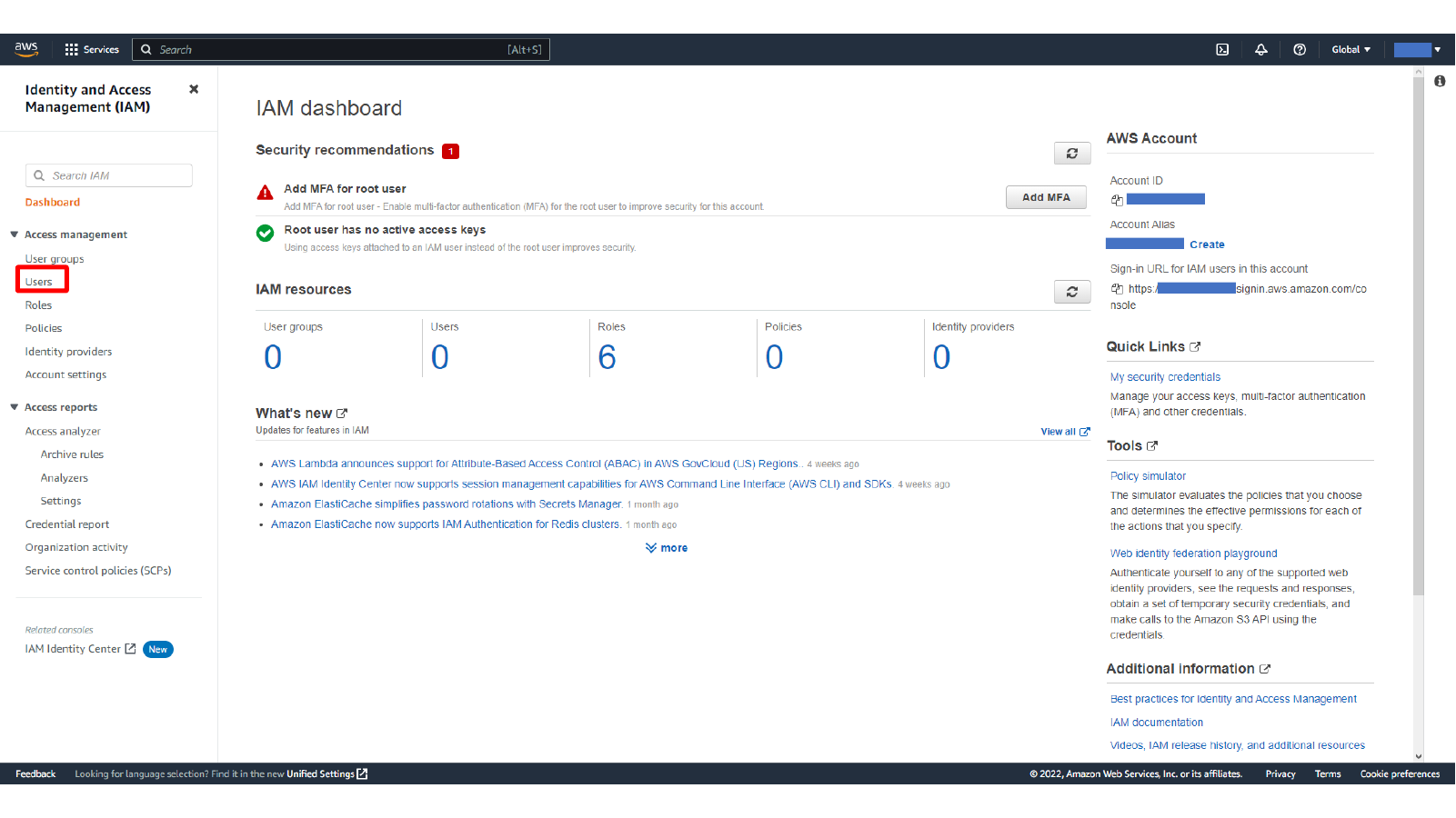Open Service control policies (SCPs)
The height and width of the screenshot is (818, 1456).
click(x=98, y=571)
